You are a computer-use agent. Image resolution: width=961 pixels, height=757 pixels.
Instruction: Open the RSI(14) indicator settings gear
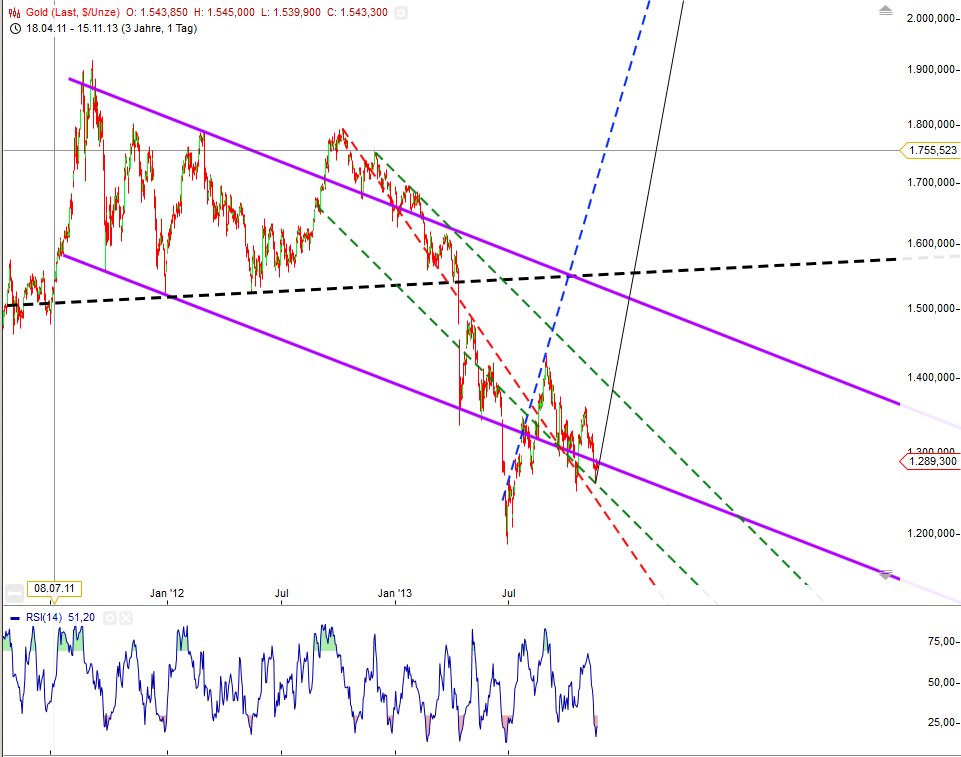click(x=110, y=617)
